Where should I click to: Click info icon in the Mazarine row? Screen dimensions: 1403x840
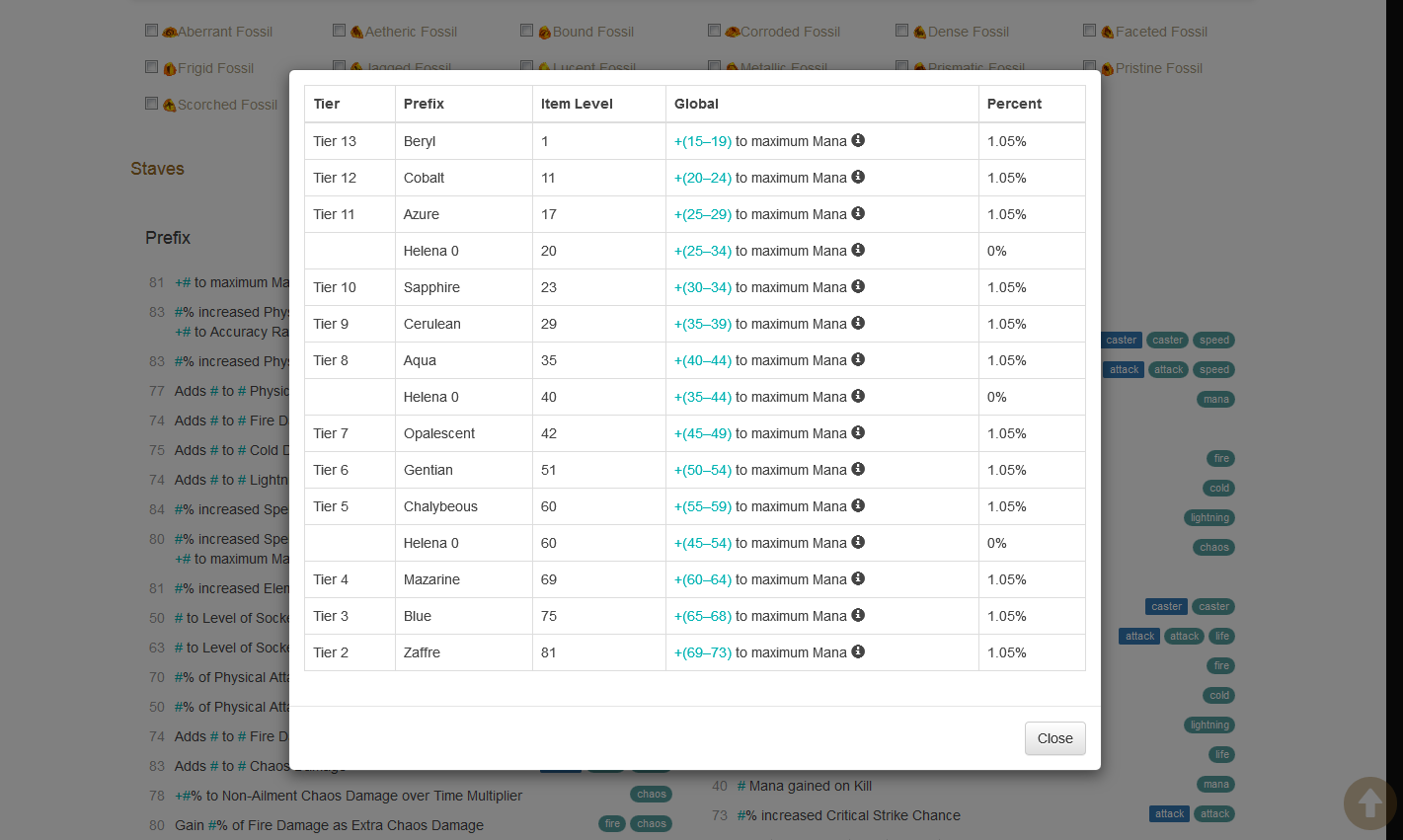coord(858,578)
